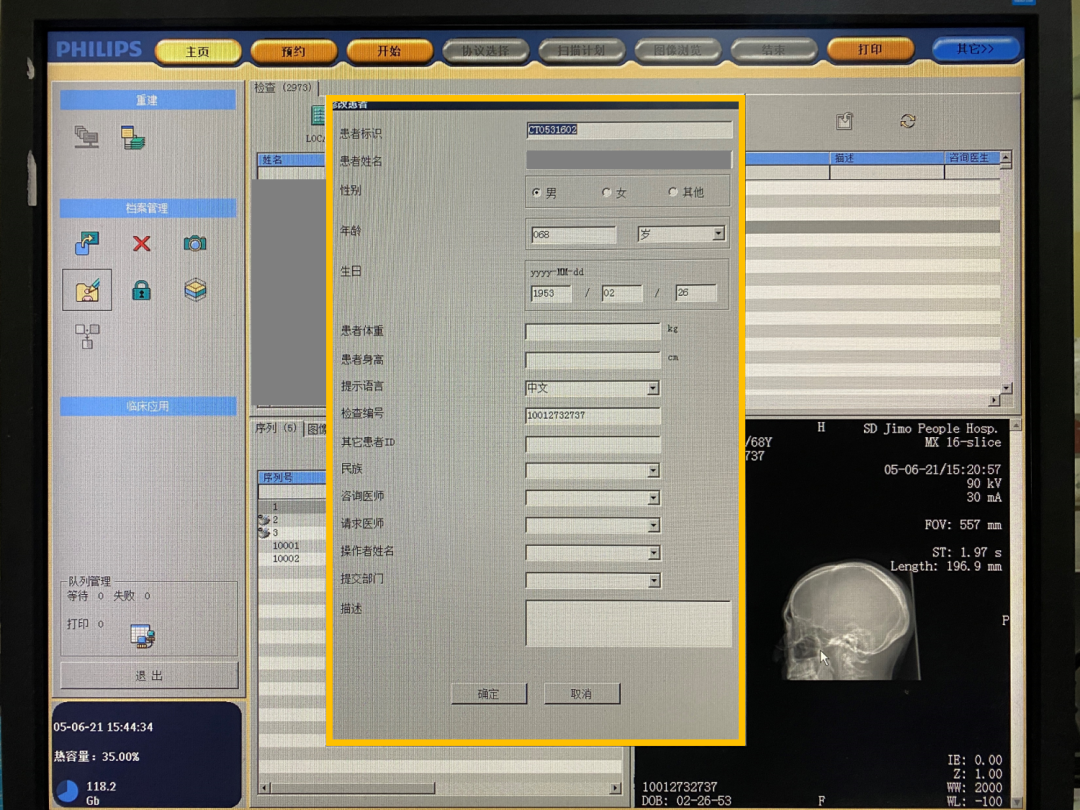1080x810 pixels.
Task: Click the 图像浏览 tab
Action: [677, 50]
